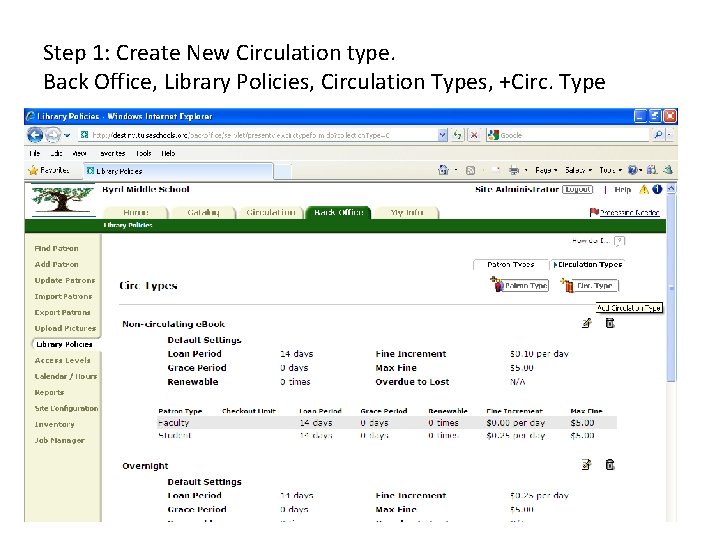Open the search provider dropdown arrow
This screenshot has height=540, width=720.
point(669,135)
